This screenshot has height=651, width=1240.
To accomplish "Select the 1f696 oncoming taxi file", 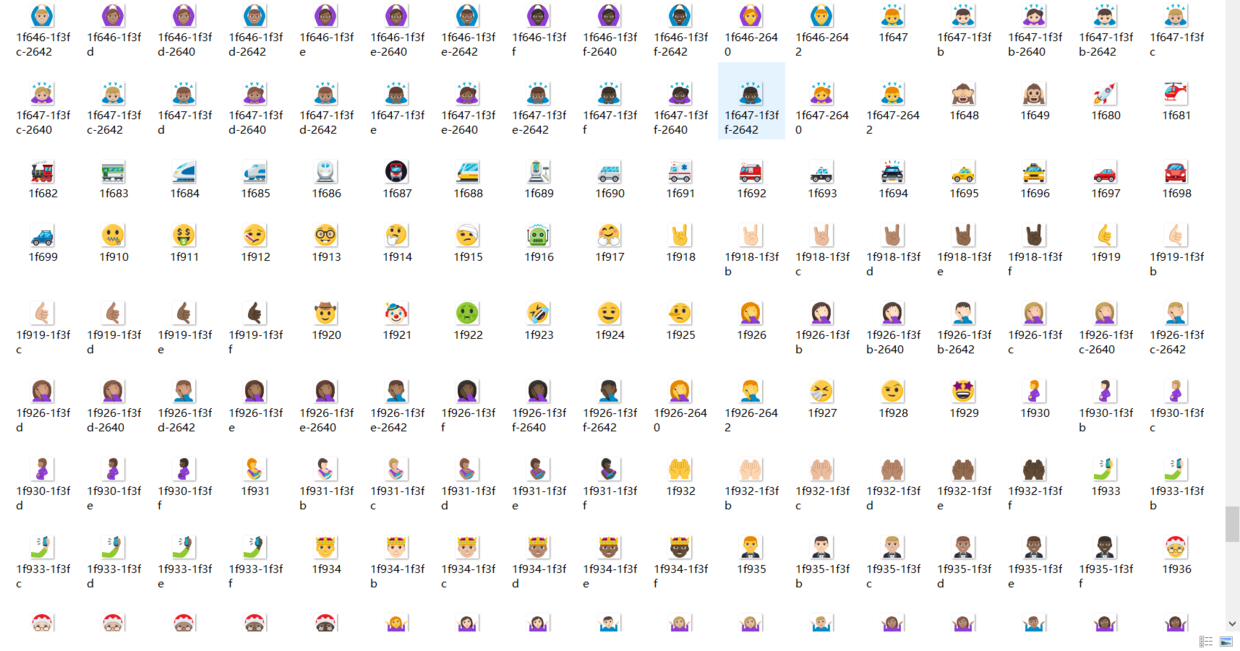I will click(1035, 180).
